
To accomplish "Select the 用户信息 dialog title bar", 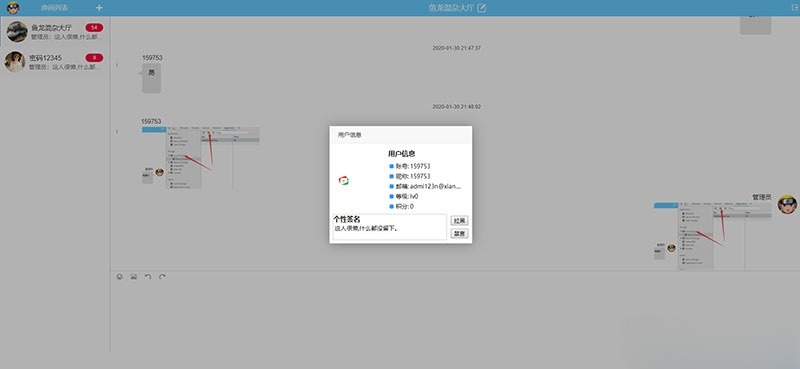I will 401,135.
